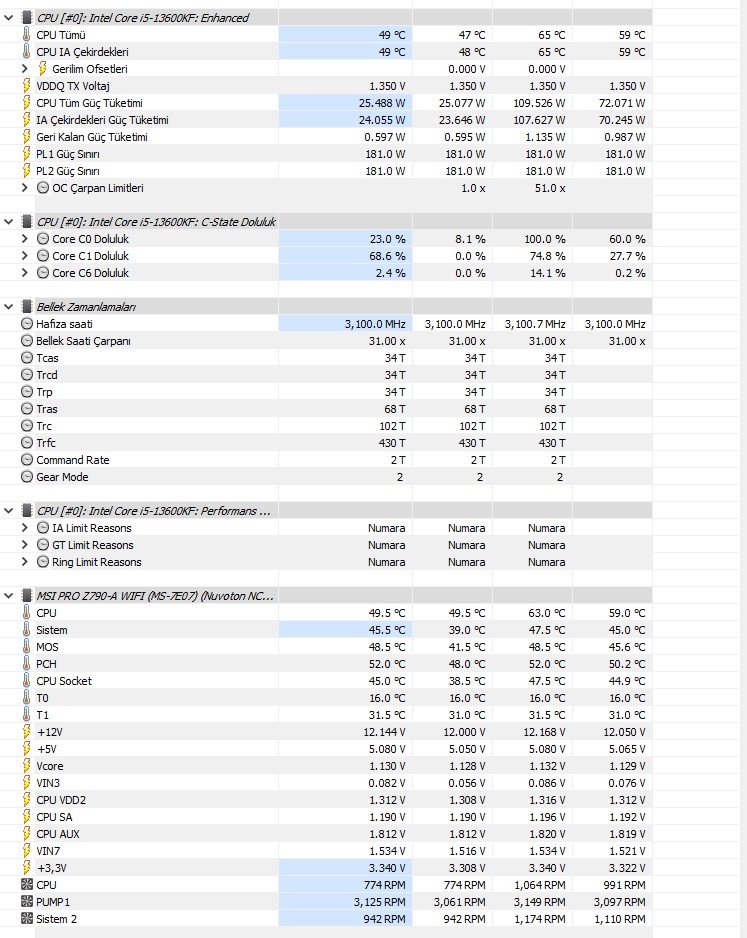Click lightning icon beside Vcore
Viewport: 747px width, 938px height.
coord(26,766)
